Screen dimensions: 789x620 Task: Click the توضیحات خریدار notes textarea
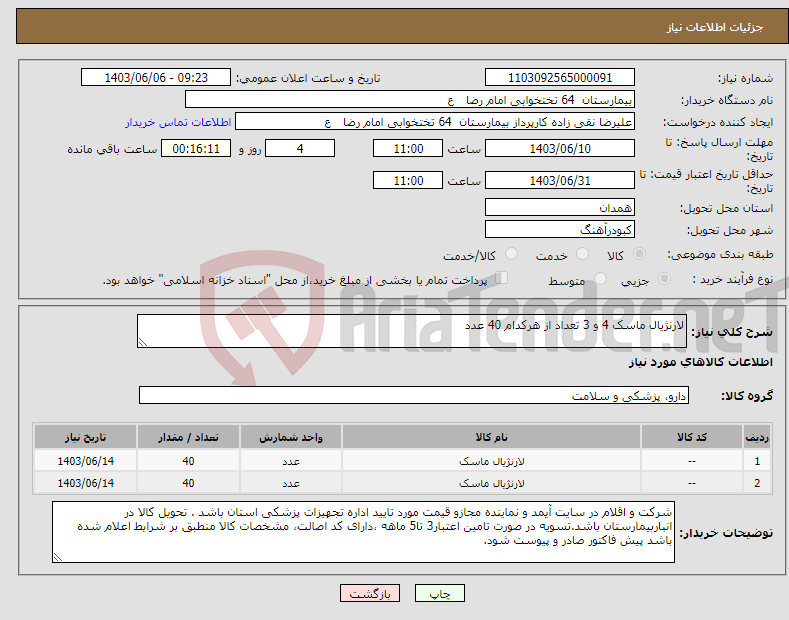[x=363, y=532]
